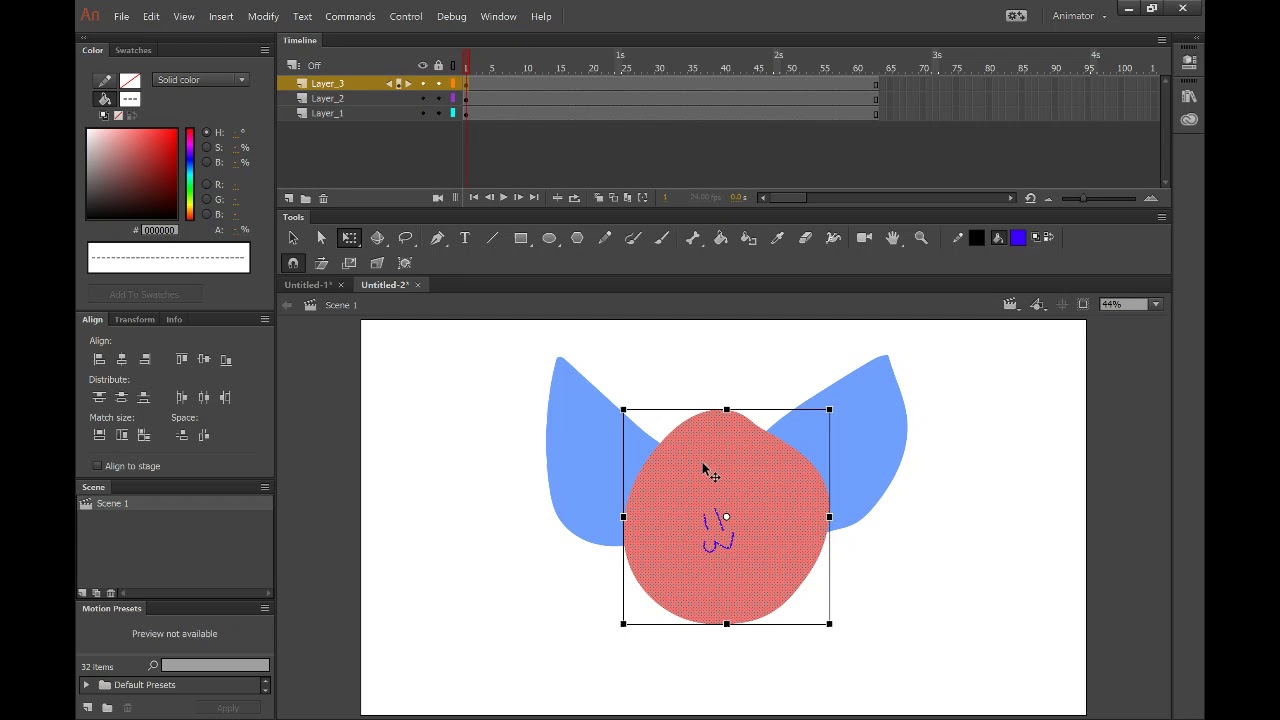The width and height of the screenshot is (1280, 720).
Task: Select the Pen tool
Action: [437, 238]
